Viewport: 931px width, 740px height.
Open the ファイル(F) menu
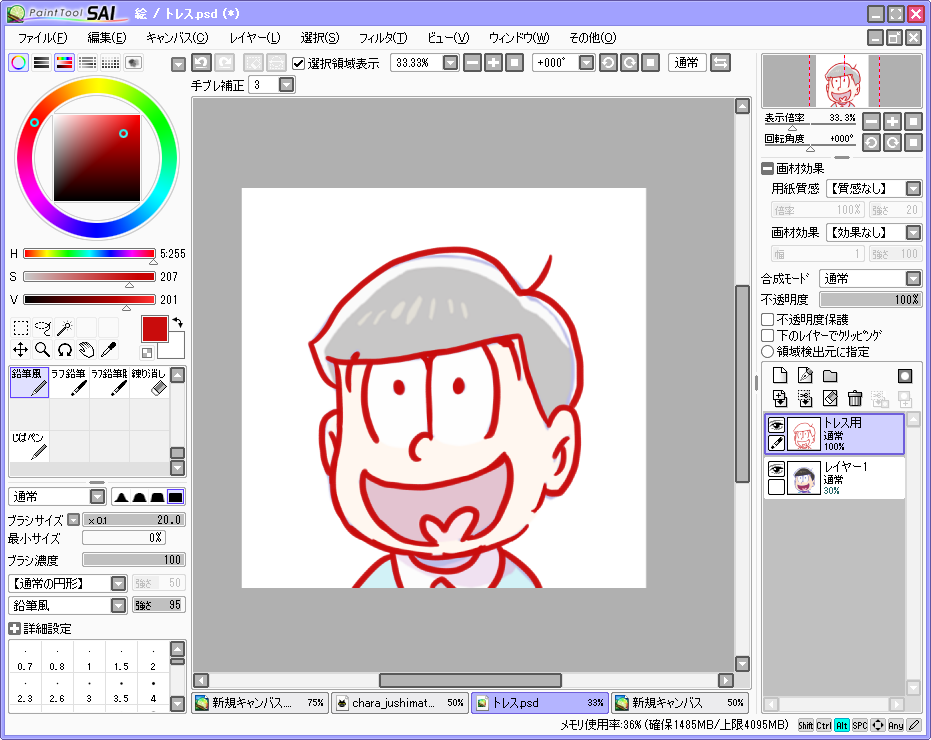42,38
